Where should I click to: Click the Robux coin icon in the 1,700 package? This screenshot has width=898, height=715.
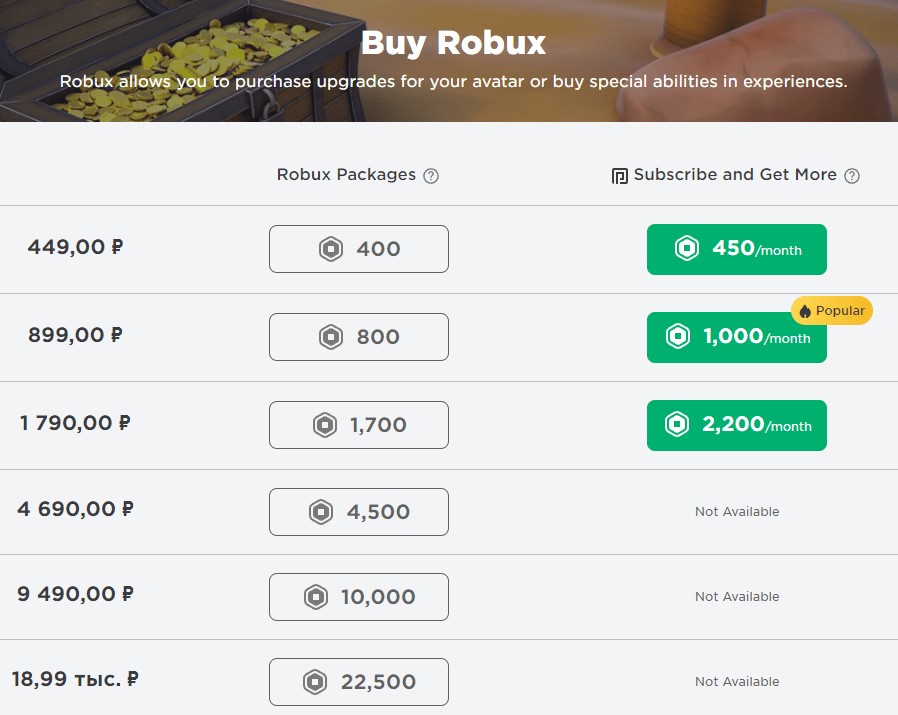325,425
